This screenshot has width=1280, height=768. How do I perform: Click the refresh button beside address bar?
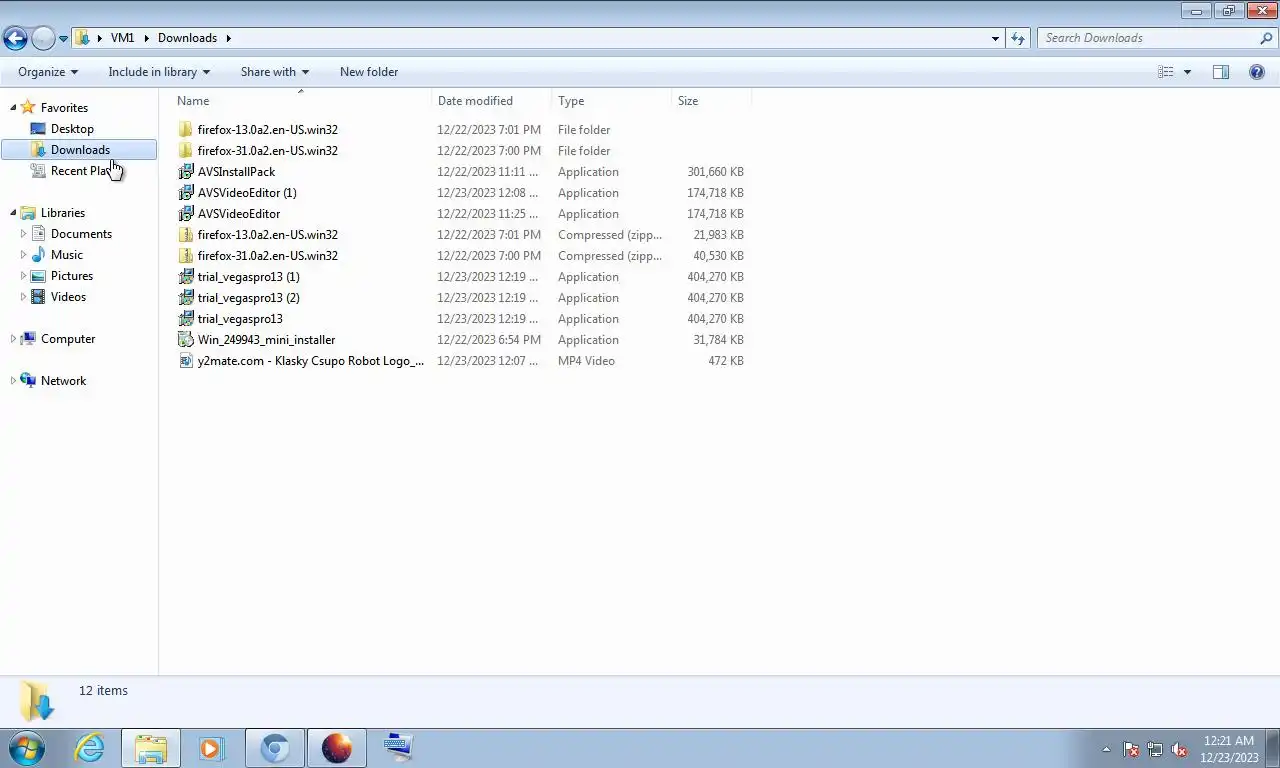[1018, 38]
